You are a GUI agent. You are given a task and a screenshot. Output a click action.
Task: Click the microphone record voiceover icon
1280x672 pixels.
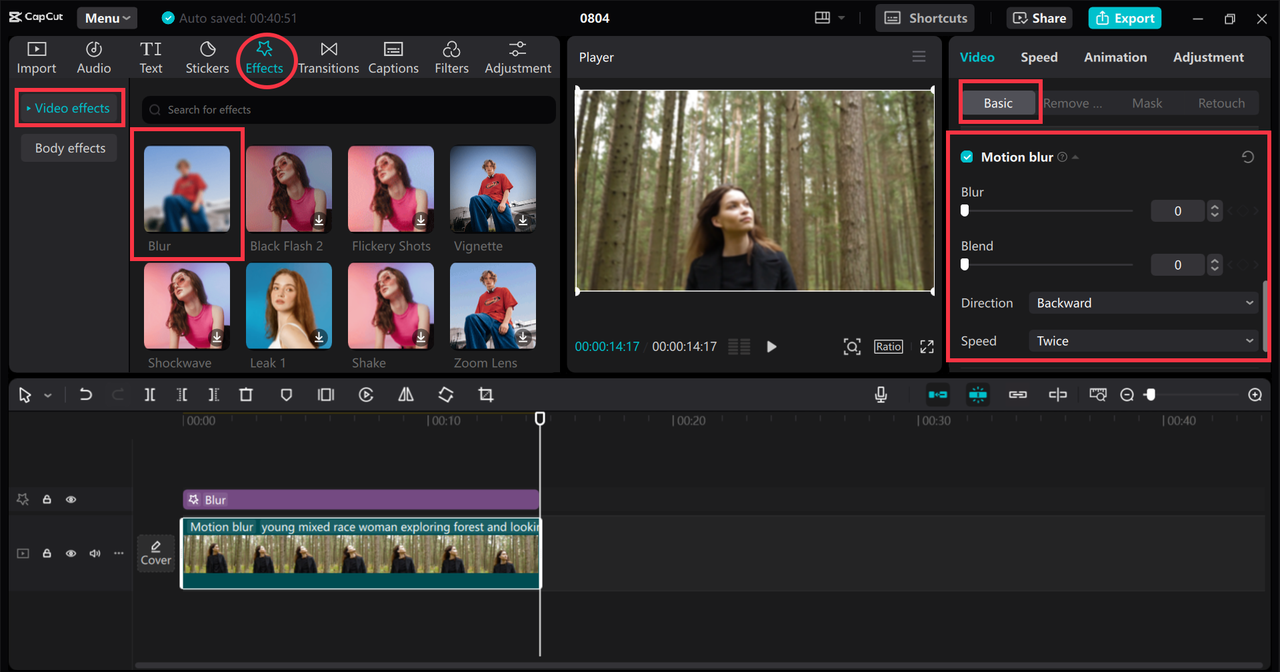coord(881,395)
